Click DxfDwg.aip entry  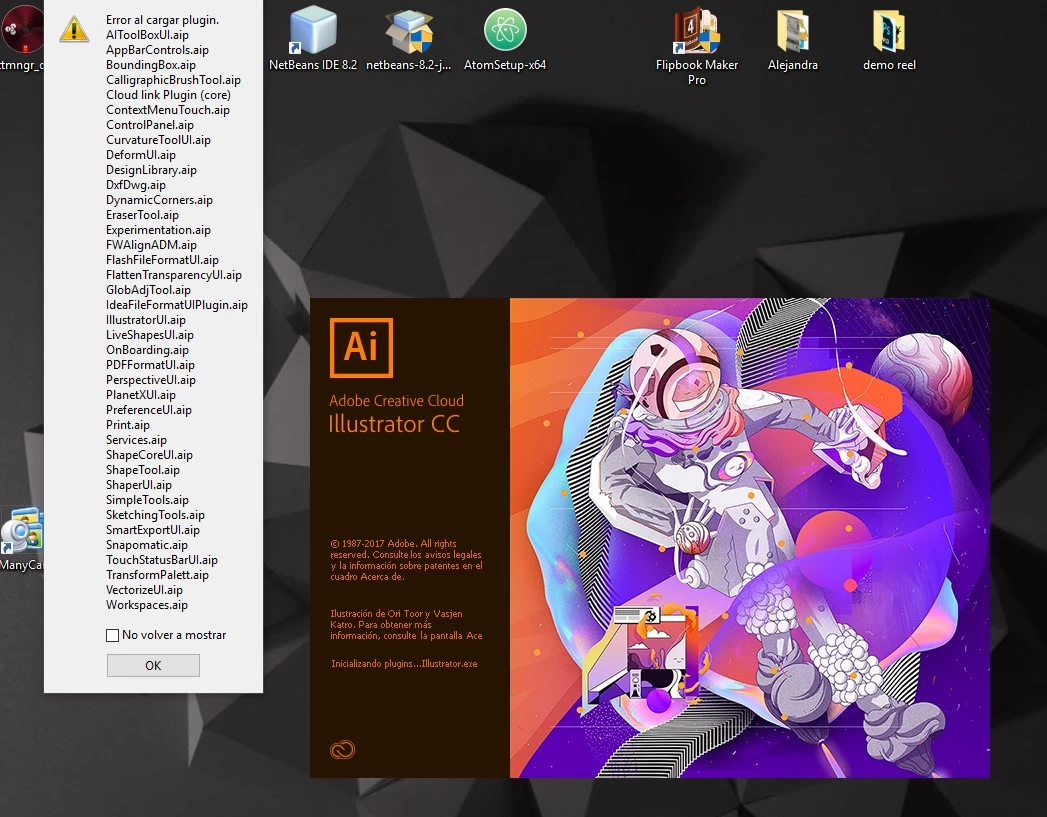pyautogui.click(x=136, y=185)
